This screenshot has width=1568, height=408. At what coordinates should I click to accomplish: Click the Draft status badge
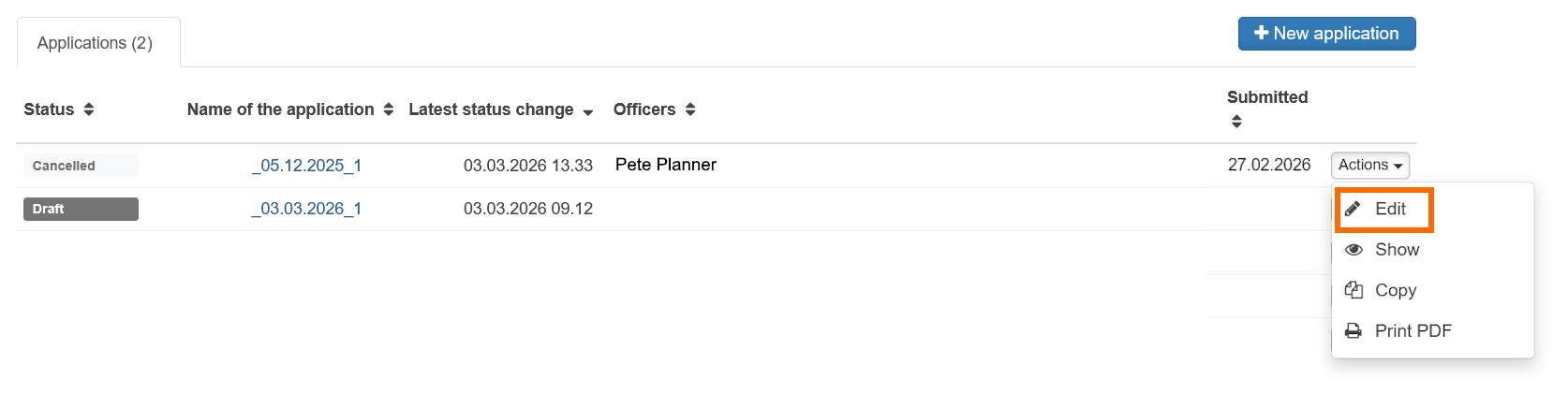[x=81, y=209]
